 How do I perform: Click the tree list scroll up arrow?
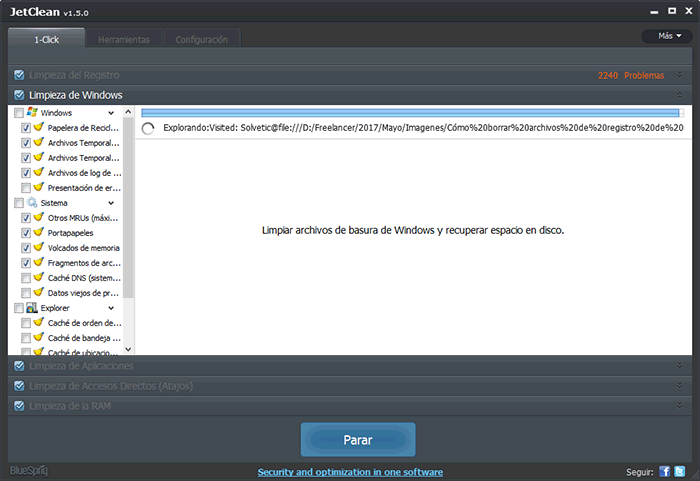(128, 112)
